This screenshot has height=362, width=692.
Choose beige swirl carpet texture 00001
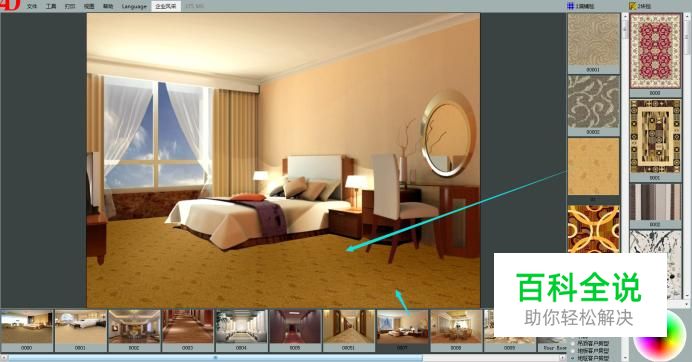click(x=594, y=43)
